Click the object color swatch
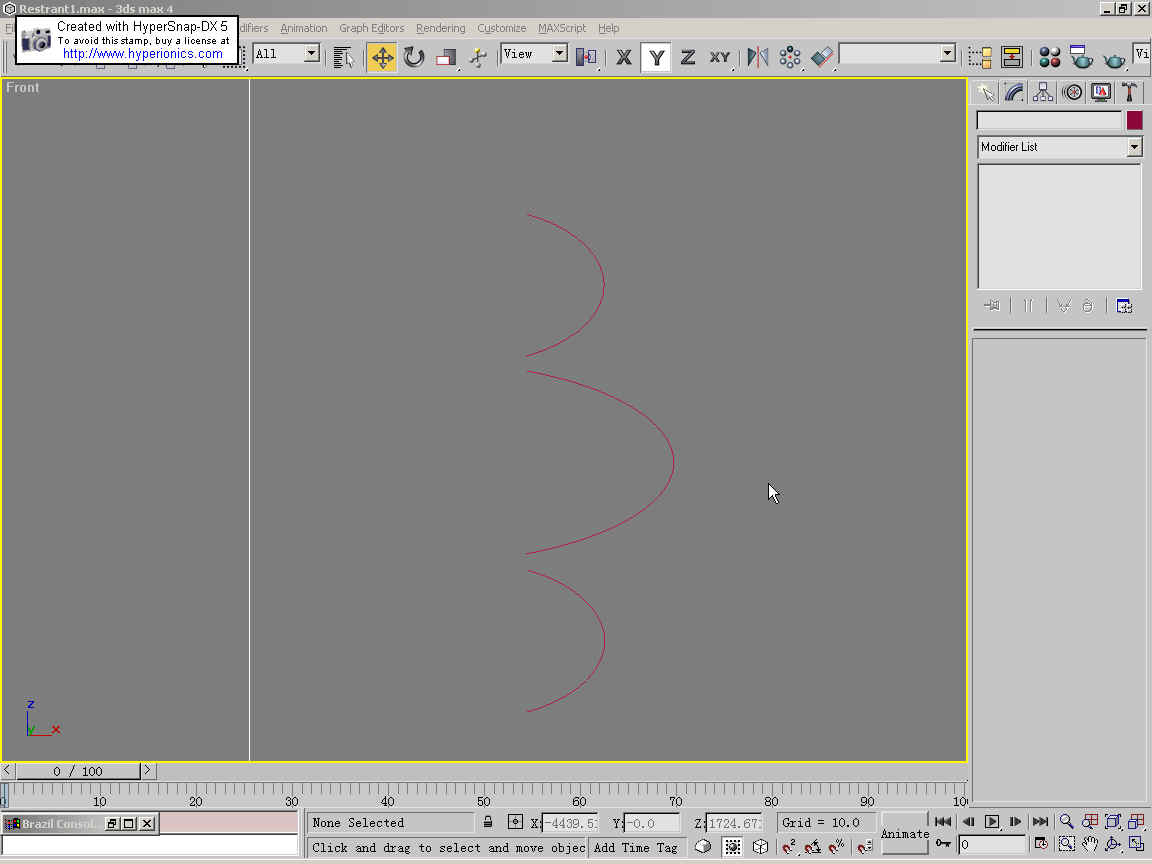The width and height of the screenshot is (1152, 864). (x=1134, y=120)
